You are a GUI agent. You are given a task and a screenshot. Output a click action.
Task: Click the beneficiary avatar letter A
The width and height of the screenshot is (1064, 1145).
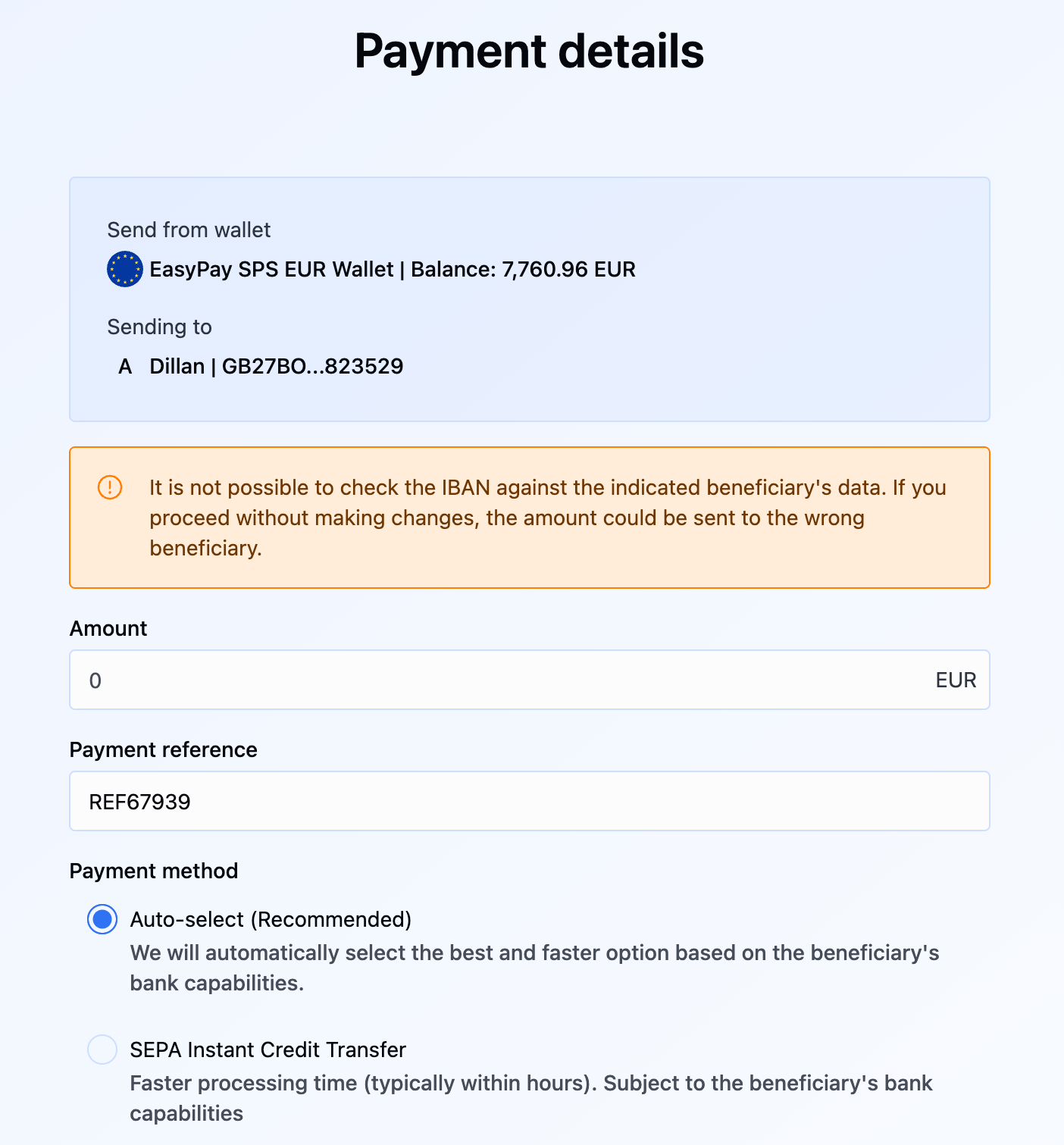pos(125,367)
